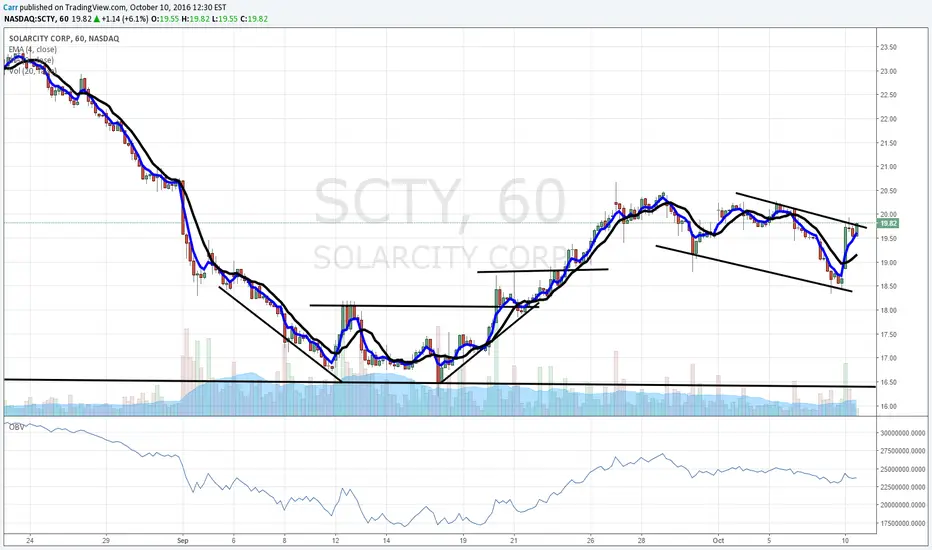The height and width of the screenshot is (550, 932).
Task: Click the 17.00 price axis label
Action: coord(889,359)
